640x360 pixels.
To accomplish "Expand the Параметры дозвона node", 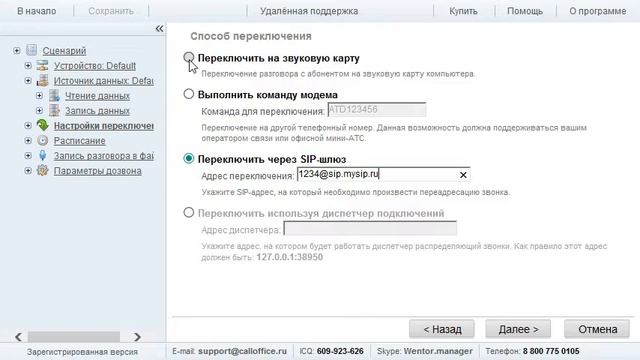I will [x=28, y=171].
